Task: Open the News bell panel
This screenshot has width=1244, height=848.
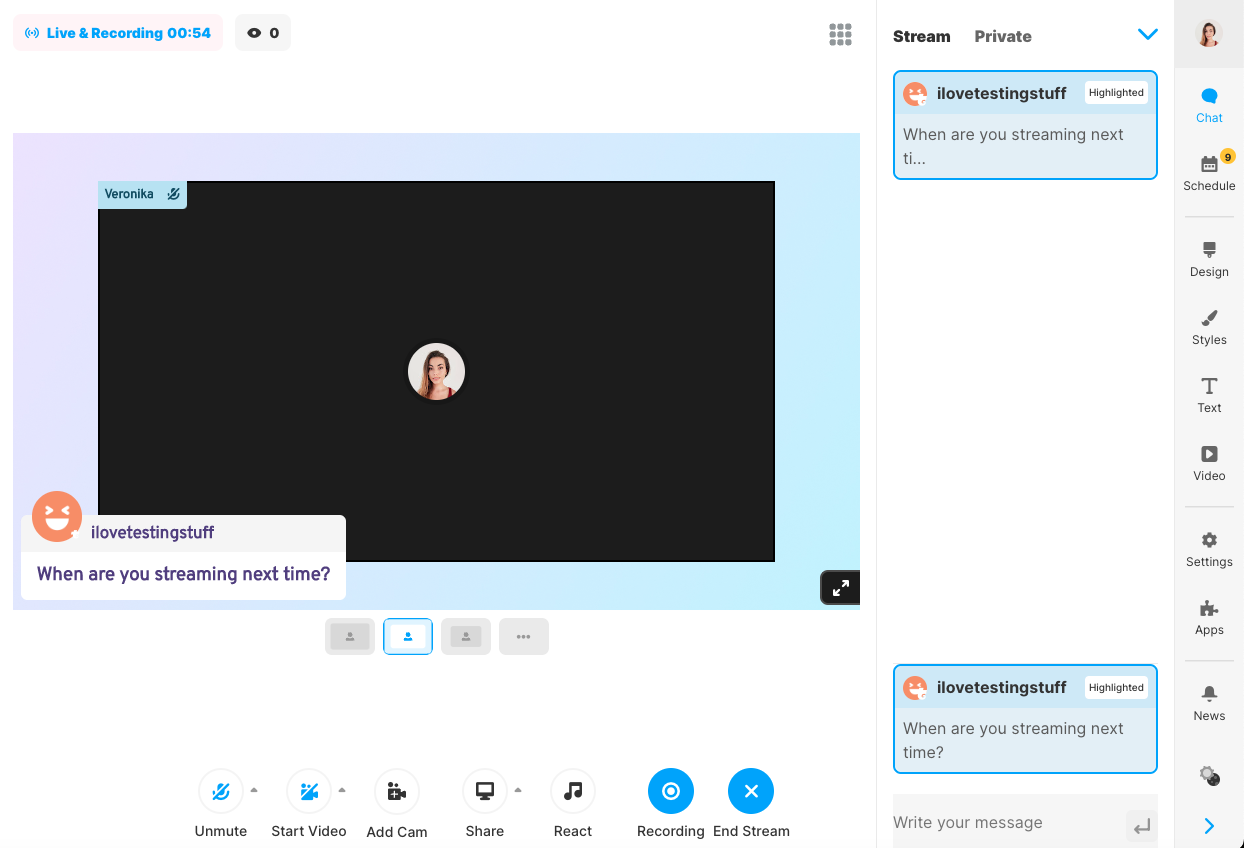Action: tap(1209, 703)
